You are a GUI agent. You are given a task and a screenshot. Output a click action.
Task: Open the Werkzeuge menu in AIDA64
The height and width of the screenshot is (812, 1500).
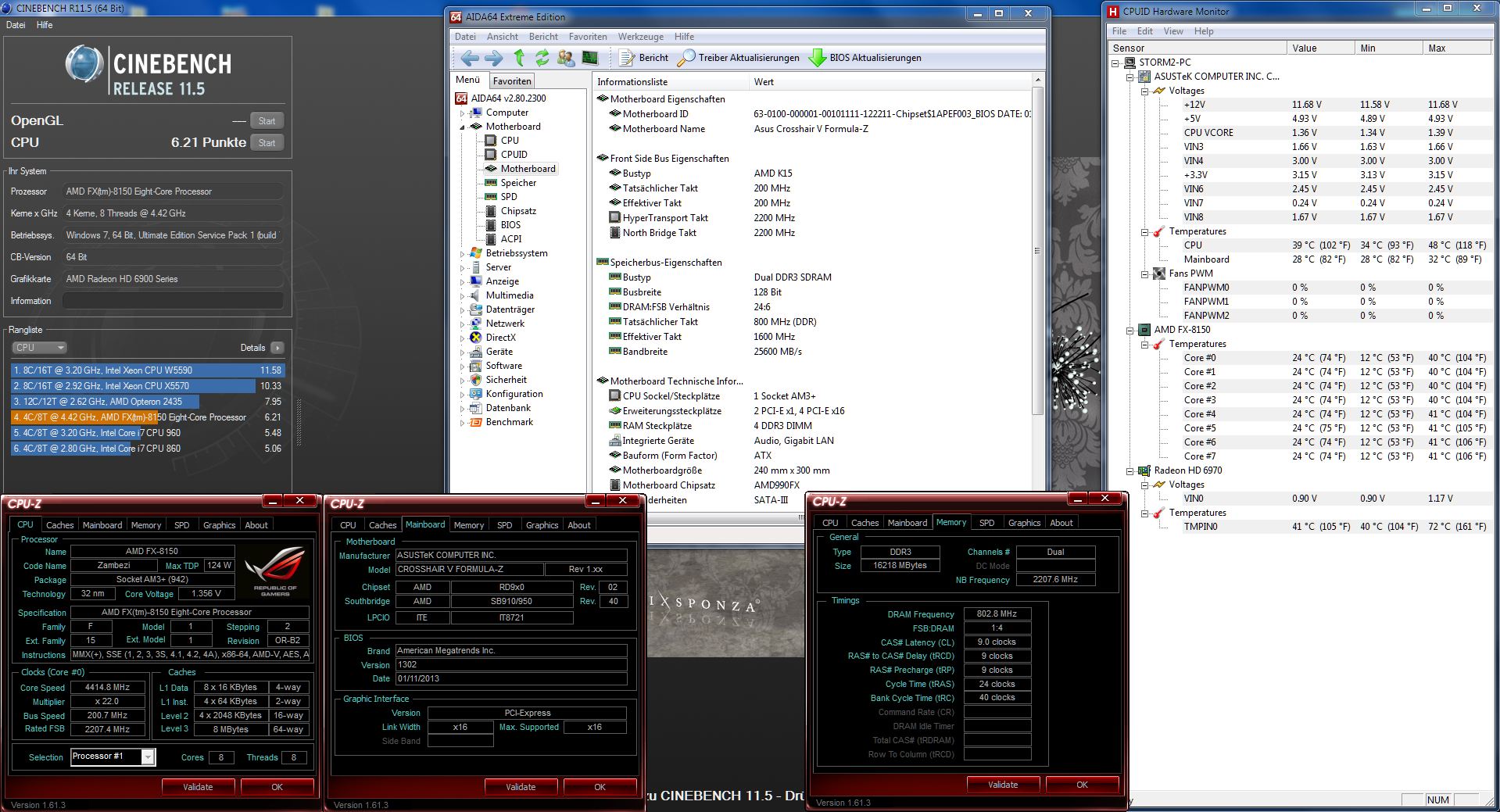(x=640, y=37)
